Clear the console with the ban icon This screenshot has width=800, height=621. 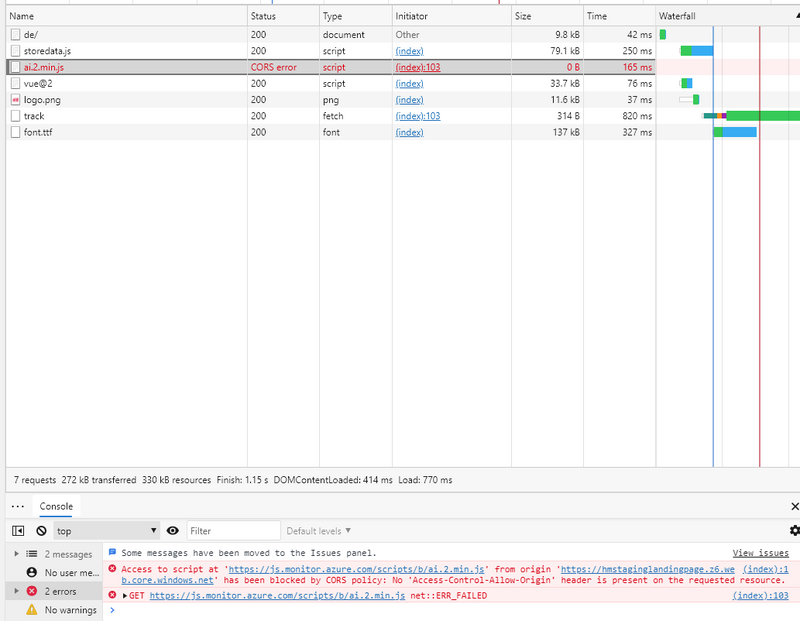(41, 531)
